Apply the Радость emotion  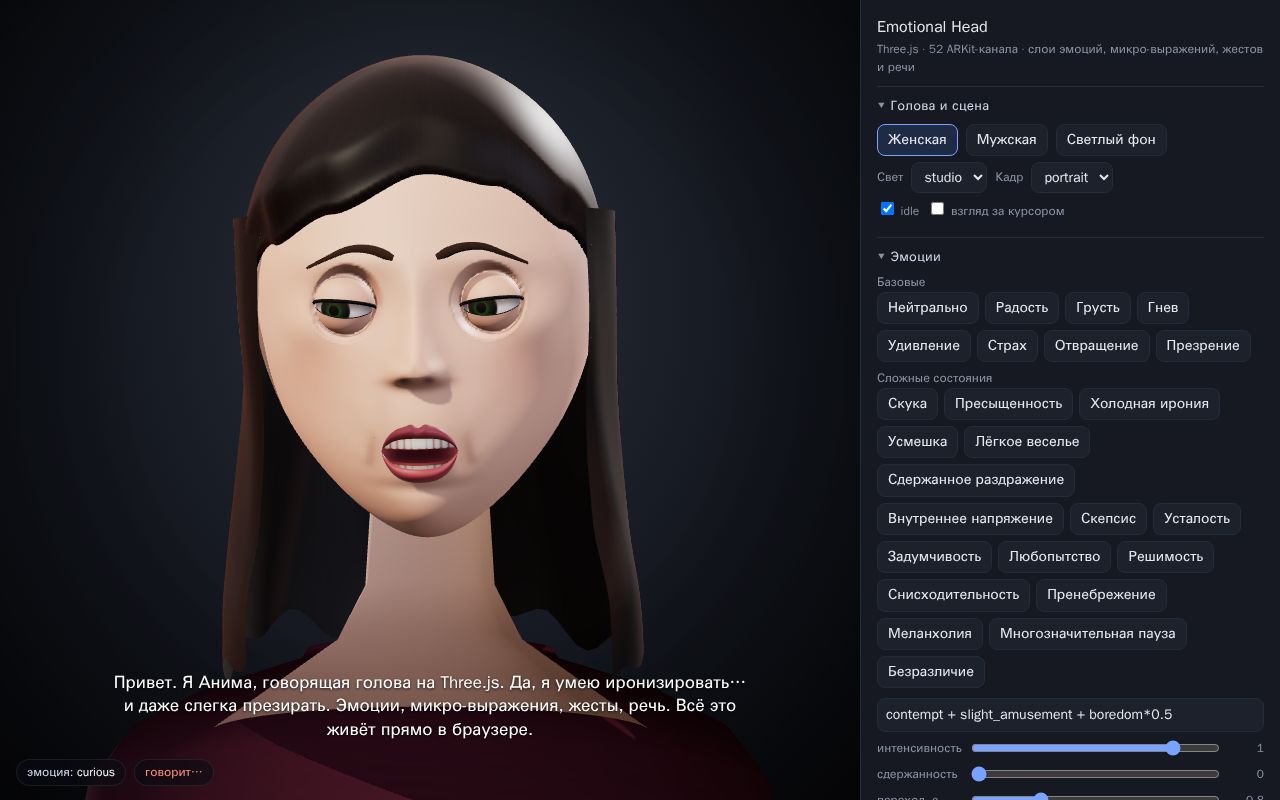[x=1022, y=308]
